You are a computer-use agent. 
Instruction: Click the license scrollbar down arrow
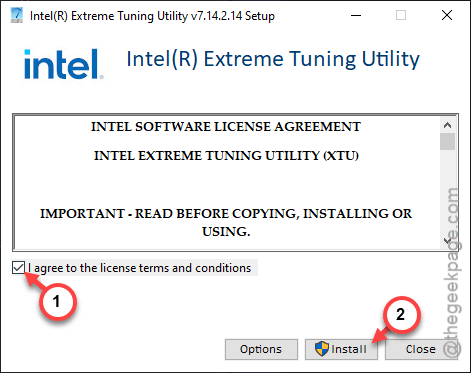(x=447, y=240)
